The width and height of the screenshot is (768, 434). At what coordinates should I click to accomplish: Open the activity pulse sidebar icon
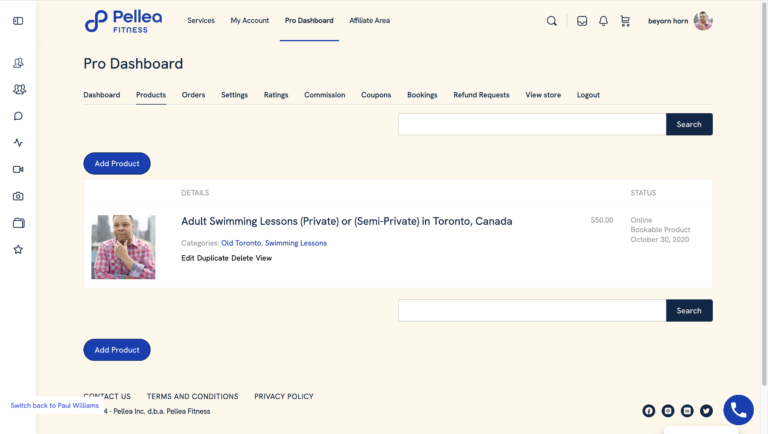[x=18, y=143]
